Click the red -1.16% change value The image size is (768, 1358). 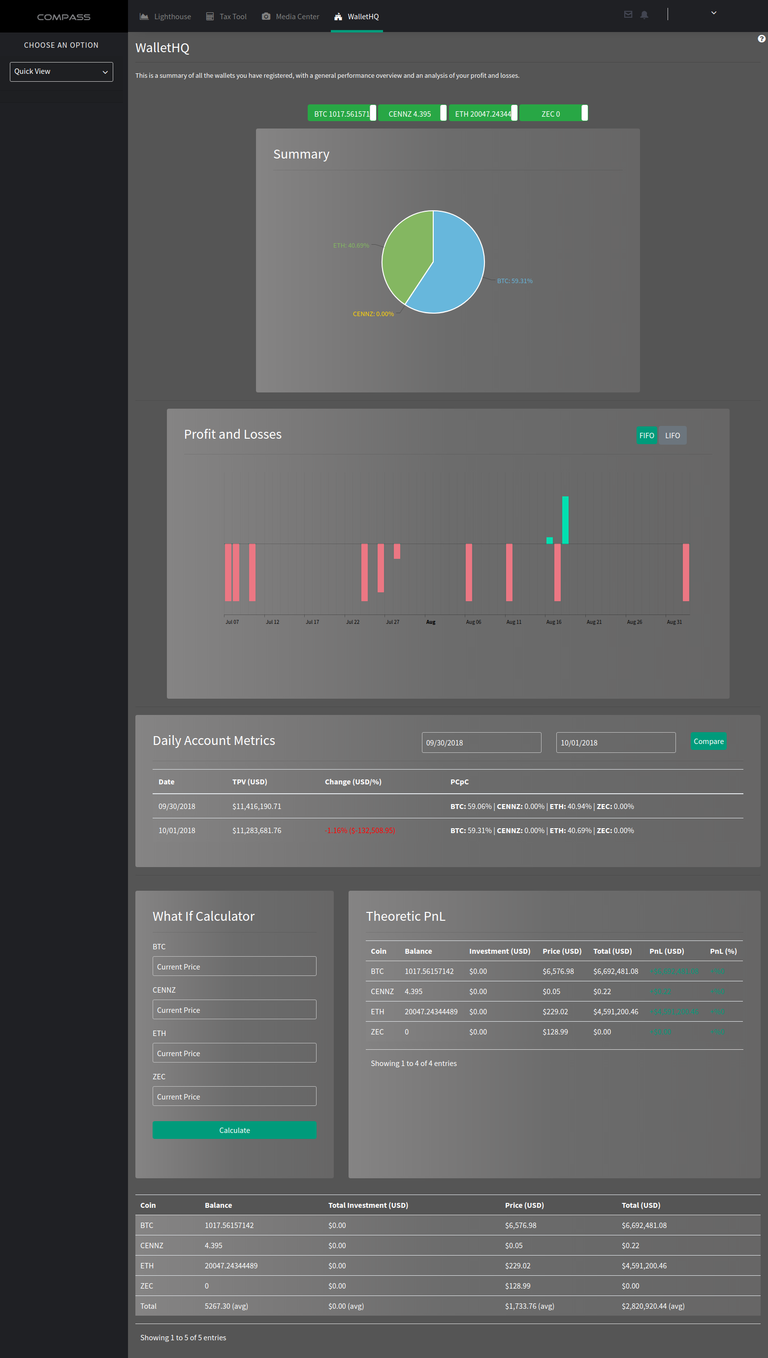tap(360, 830)
